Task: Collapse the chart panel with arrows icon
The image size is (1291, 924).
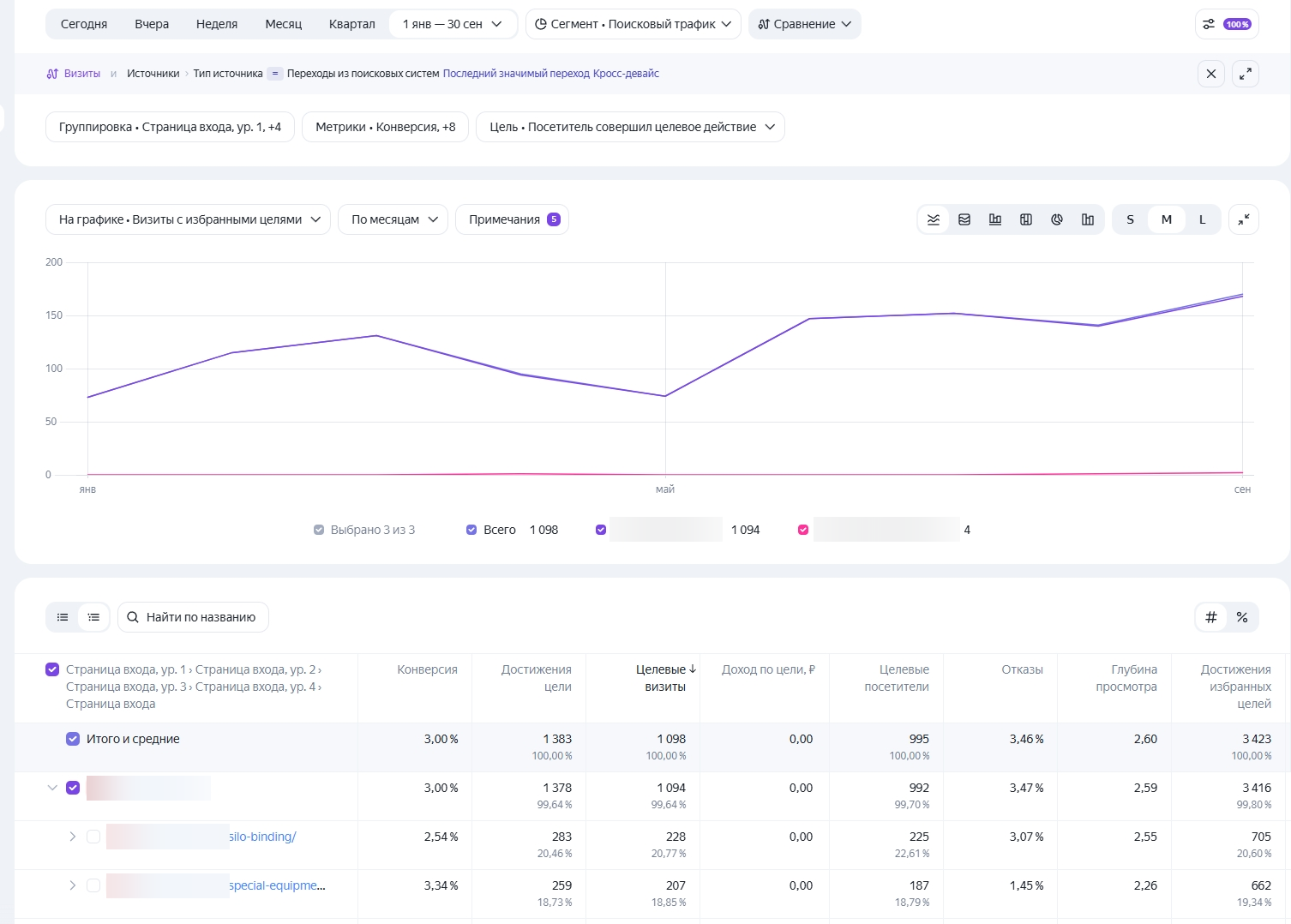Action: pos(1244,219)
